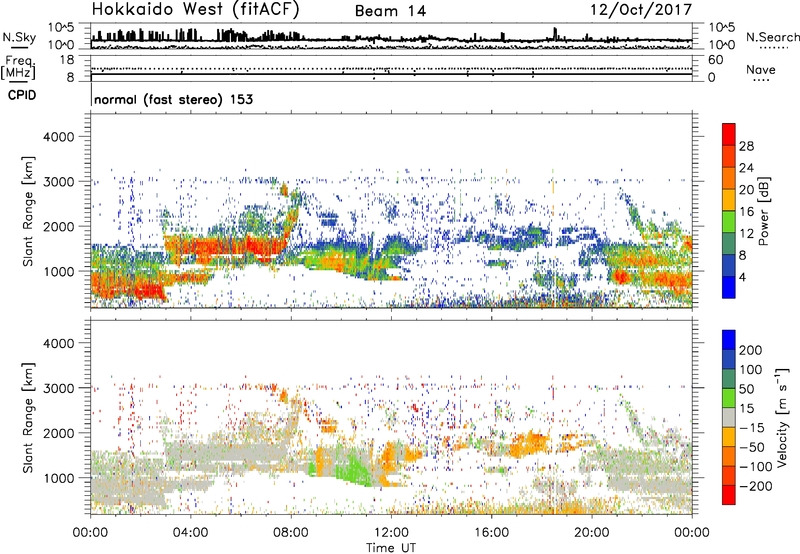
Task: Click the '12:00' time tick label
Action: 391,533
